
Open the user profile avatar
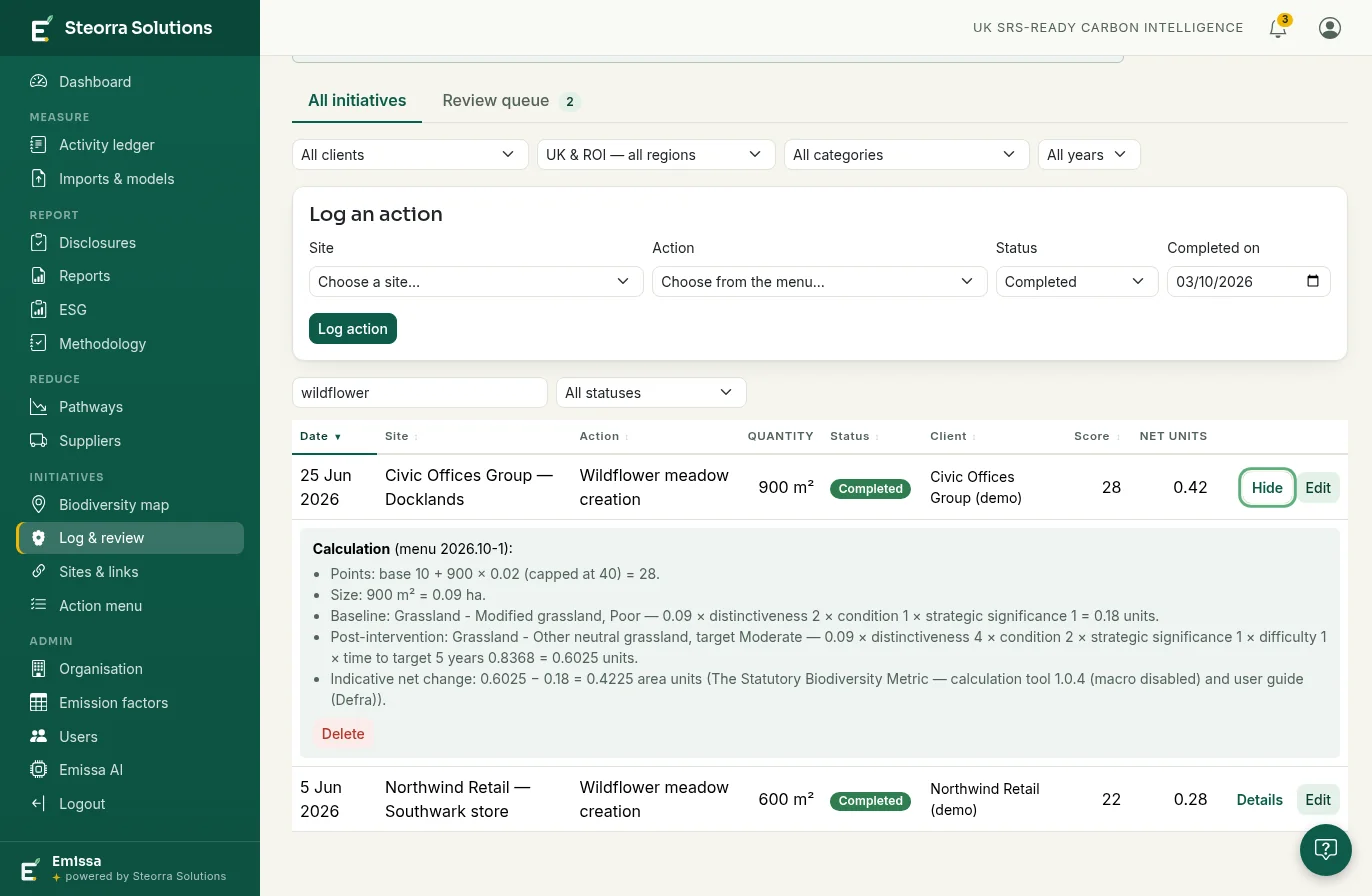pyautogui.click(x=1330, y=28)
